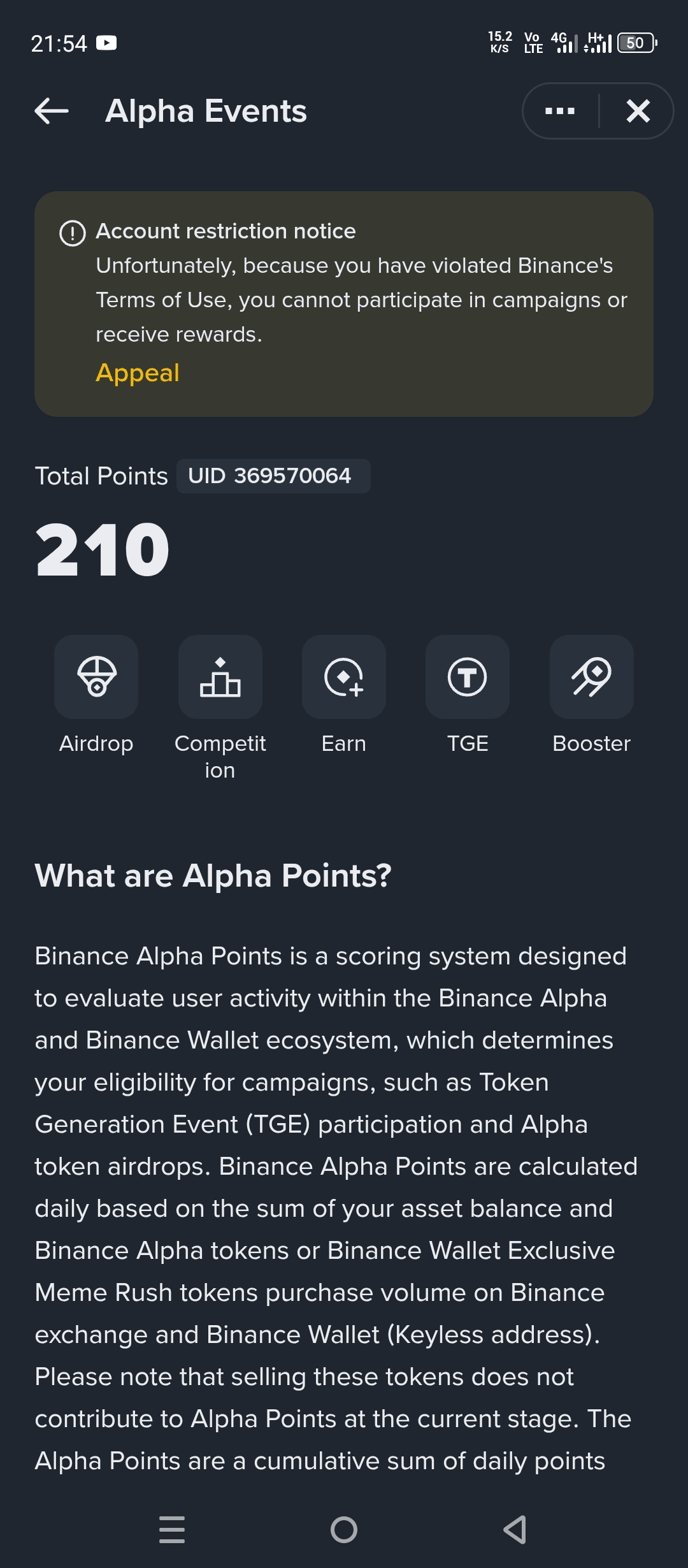Open recent apps with the menu button
Screen dimensions: 688x1568
[x=172, y=1529]
